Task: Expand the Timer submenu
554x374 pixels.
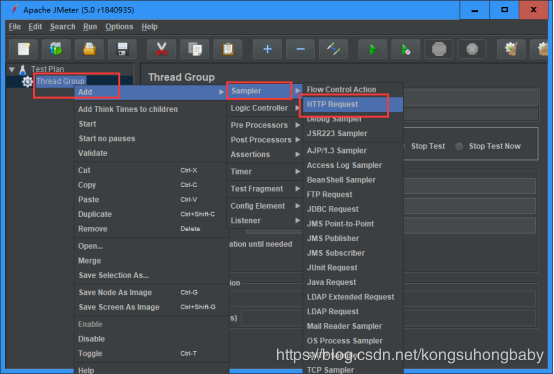Action: pyautogui.click(x=265, y=172)
